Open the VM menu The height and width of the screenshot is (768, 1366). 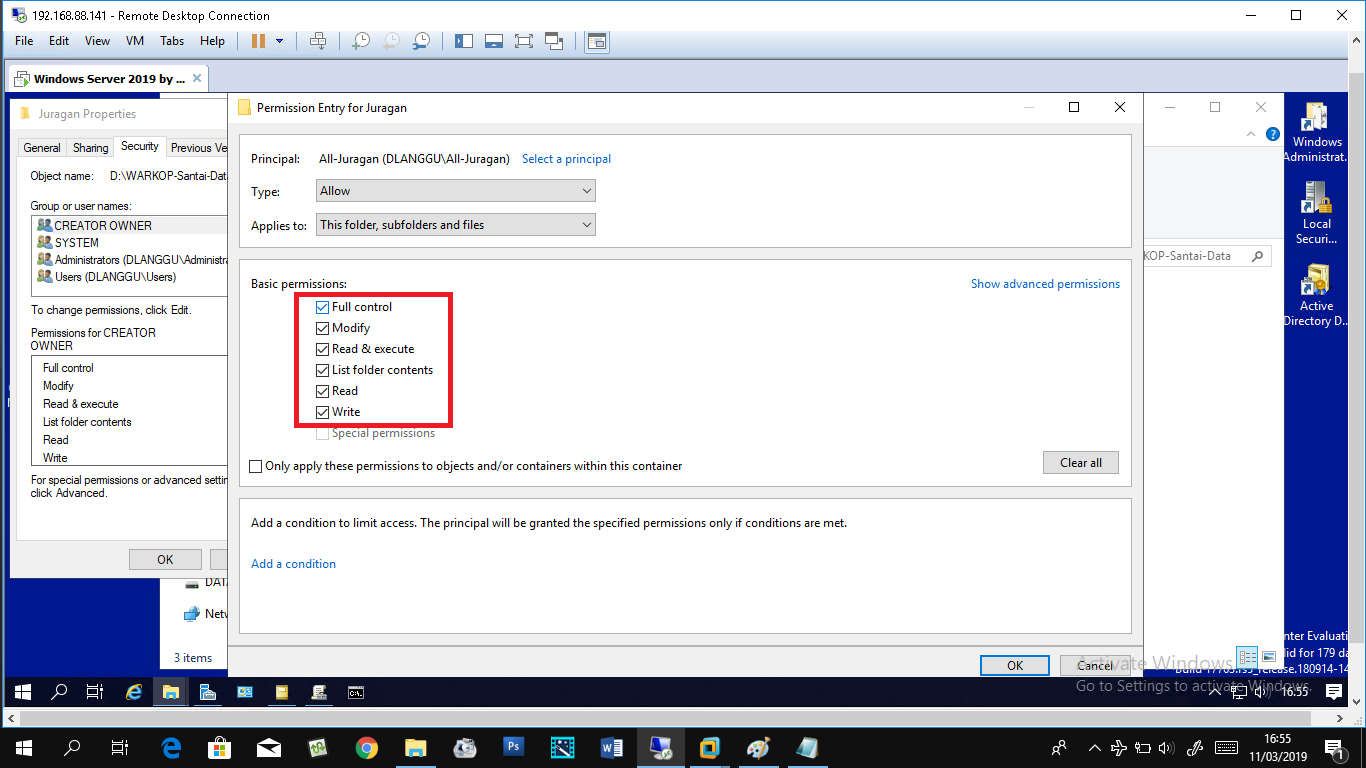pyautogui.click(x=134, y=41)
